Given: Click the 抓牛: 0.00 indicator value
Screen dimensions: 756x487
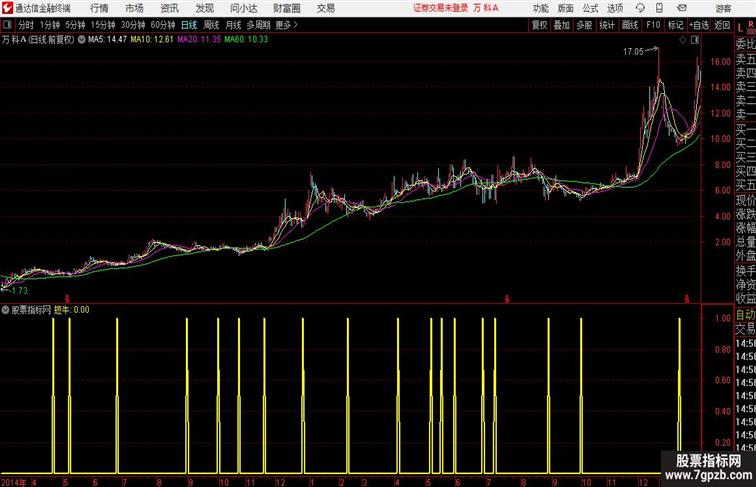Looking at the screenshot, I should coord(71,310).
